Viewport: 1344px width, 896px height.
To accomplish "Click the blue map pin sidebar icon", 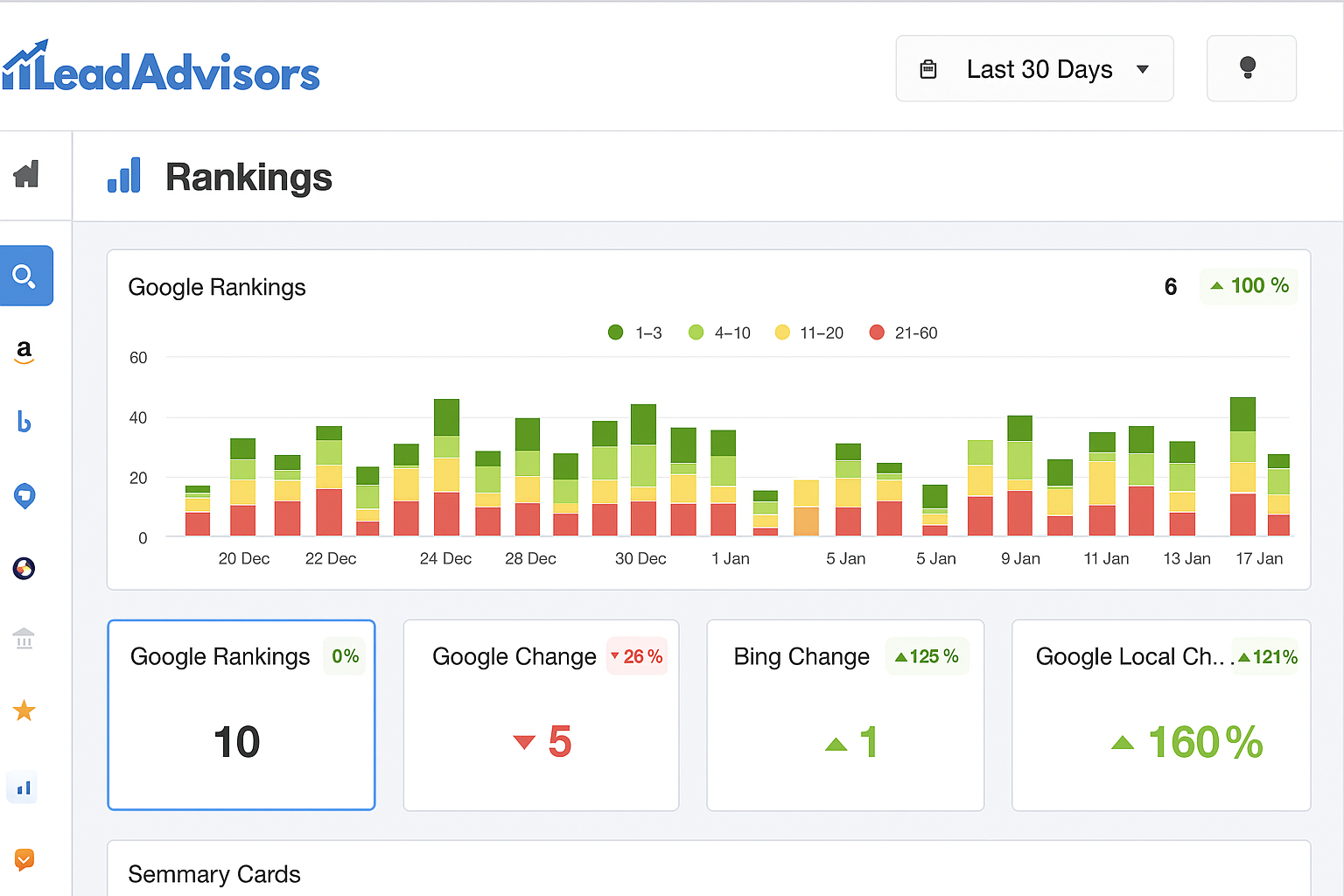I will coord(24,496).
